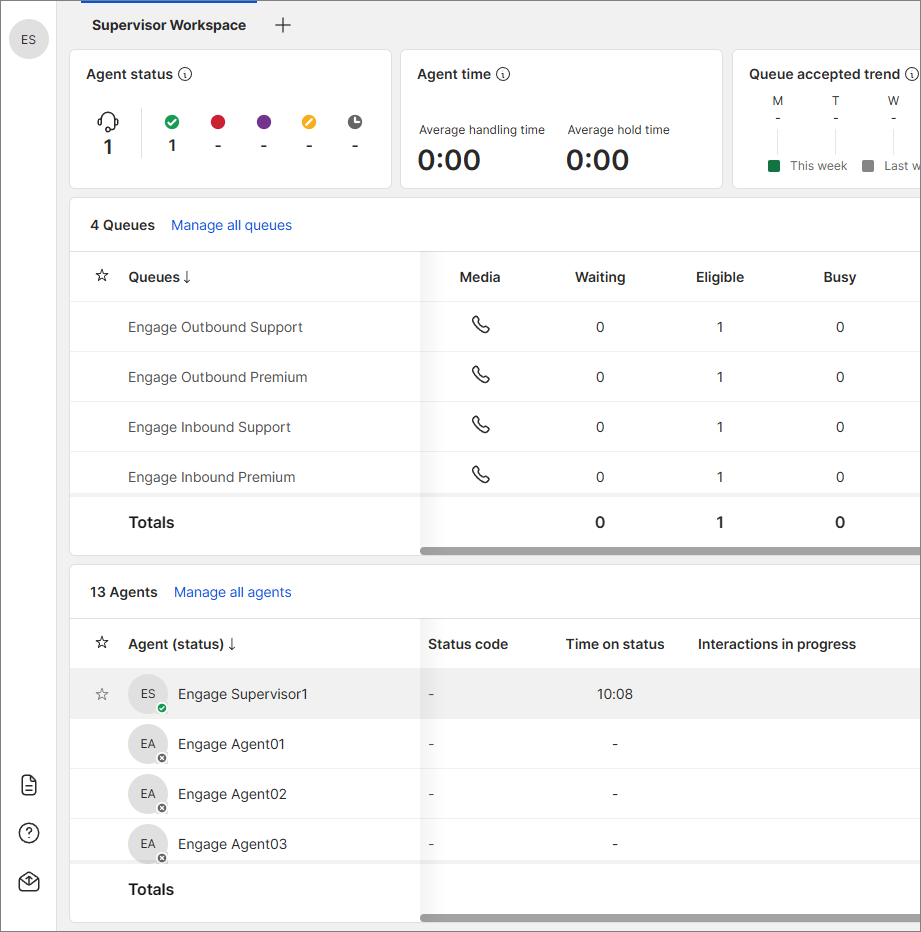Click the Waiting column header
This screenshot has width=921, height=932.
(x=600, y=277)
